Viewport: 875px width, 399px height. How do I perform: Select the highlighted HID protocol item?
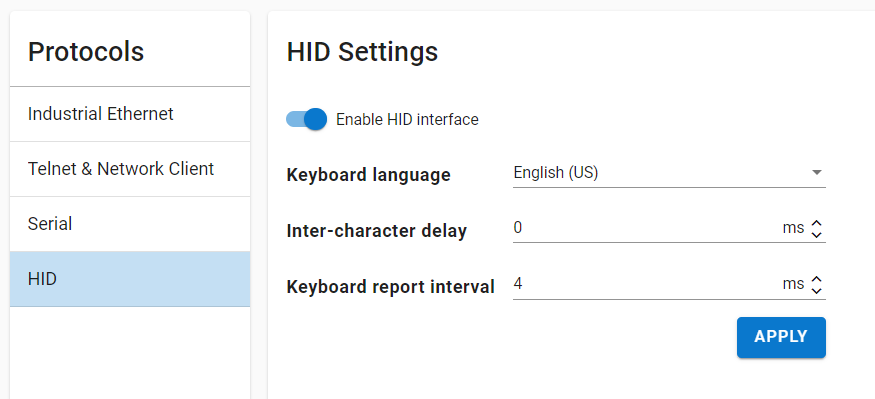tap(130, 278)
